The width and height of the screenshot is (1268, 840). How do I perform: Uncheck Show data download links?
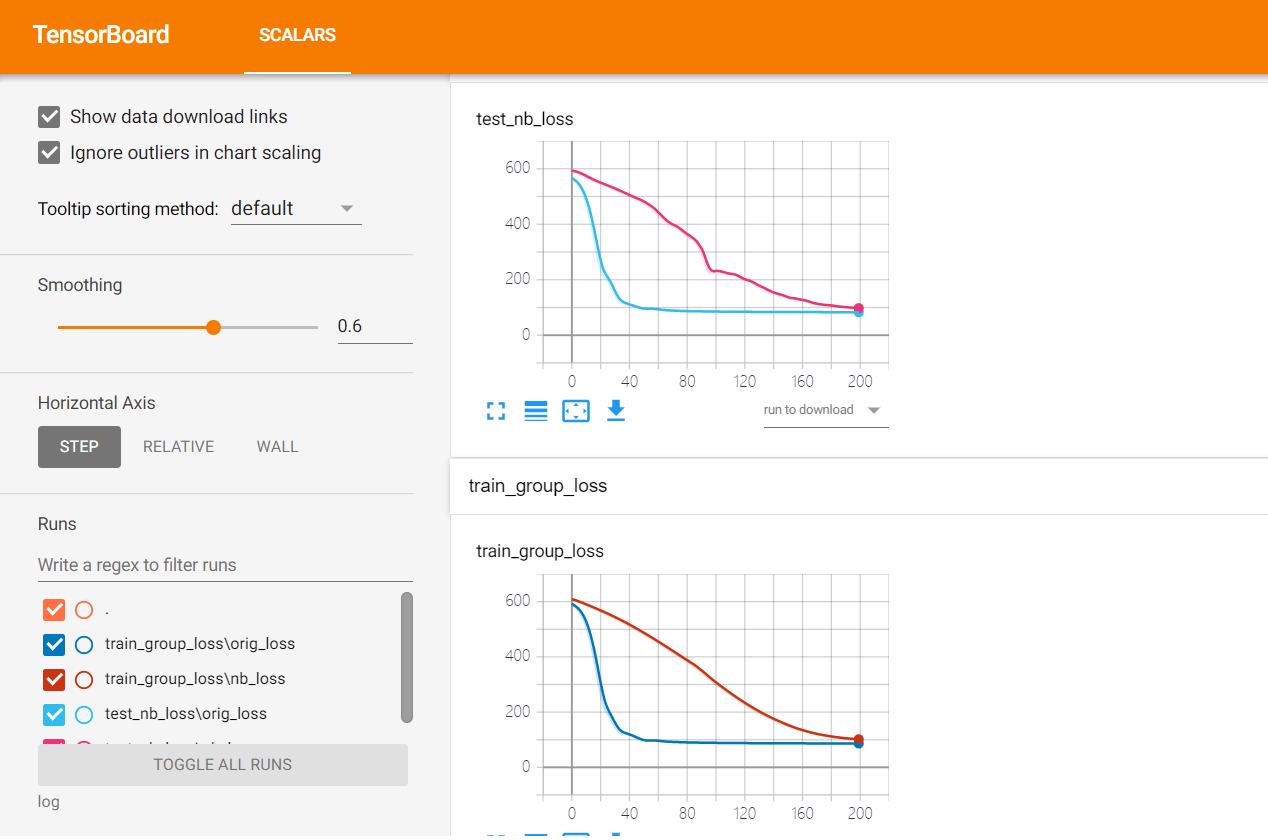[49, 117]
